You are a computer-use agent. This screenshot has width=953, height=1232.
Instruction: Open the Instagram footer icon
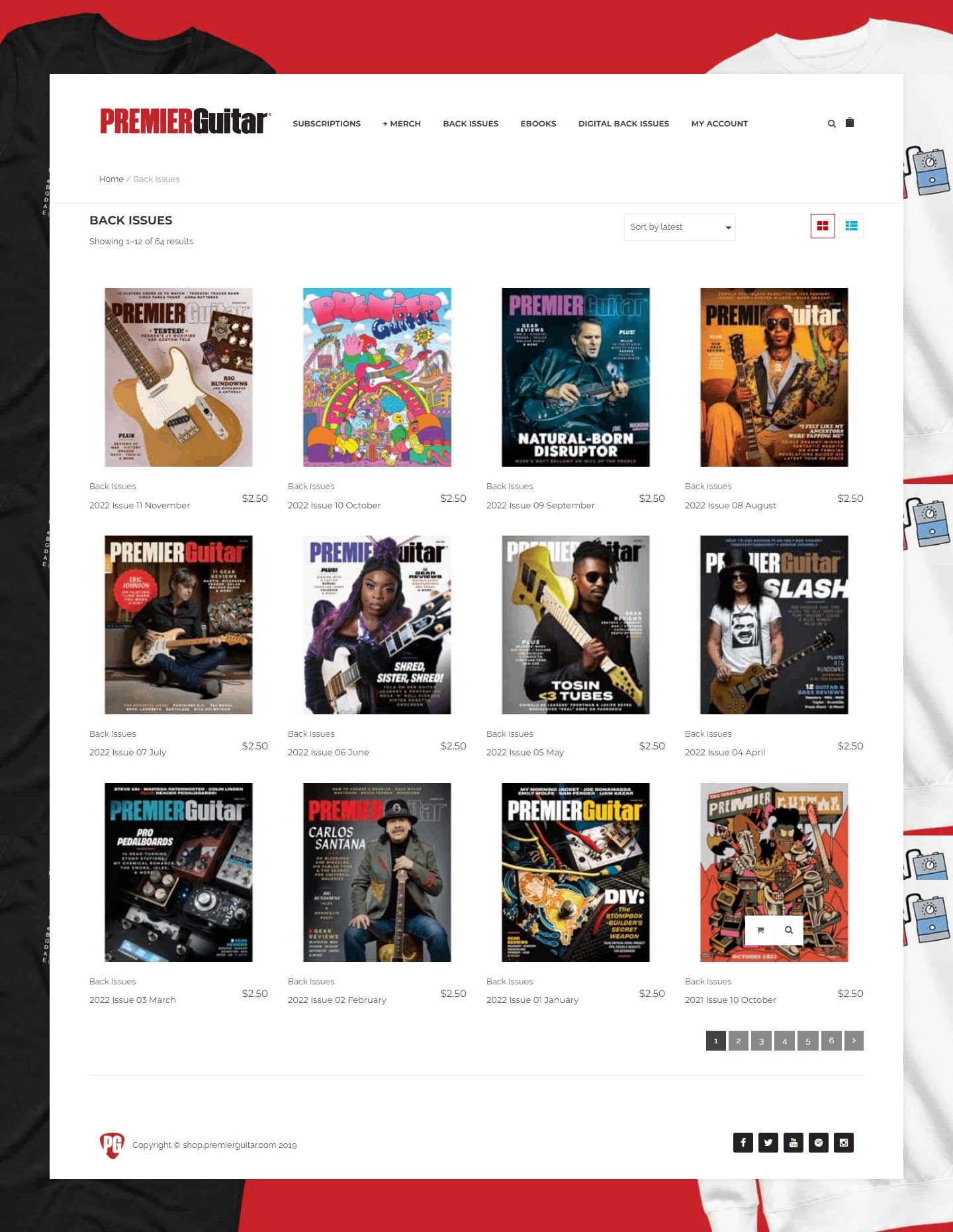click(x=843, y=1143)
